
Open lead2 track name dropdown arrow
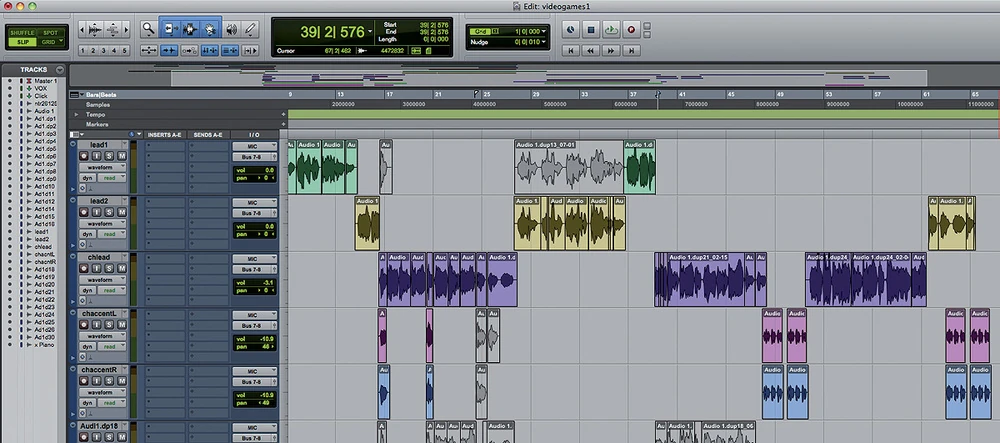[124, 201]
